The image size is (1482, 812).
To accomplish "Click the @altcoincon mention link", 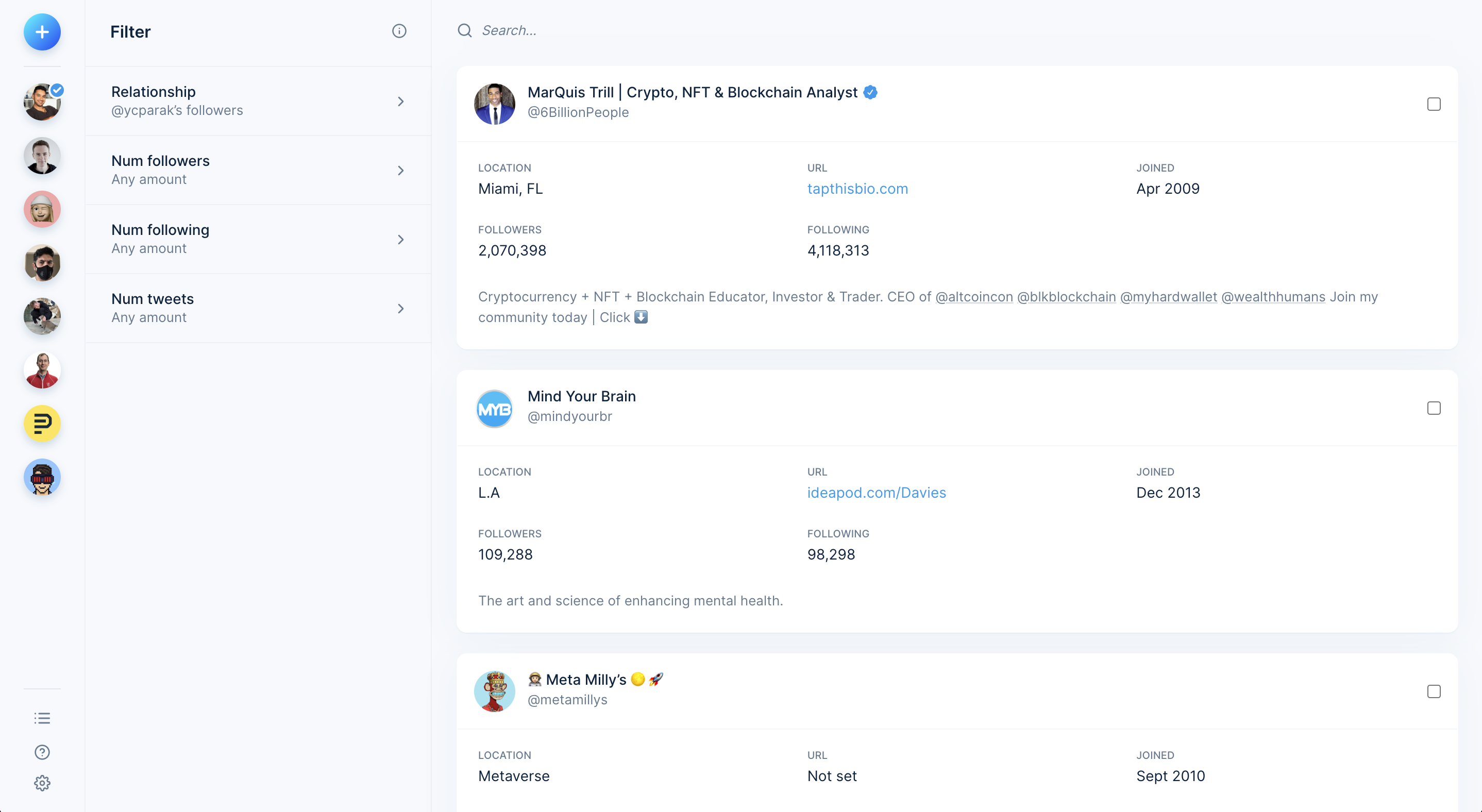I will (x=973, y=297).
